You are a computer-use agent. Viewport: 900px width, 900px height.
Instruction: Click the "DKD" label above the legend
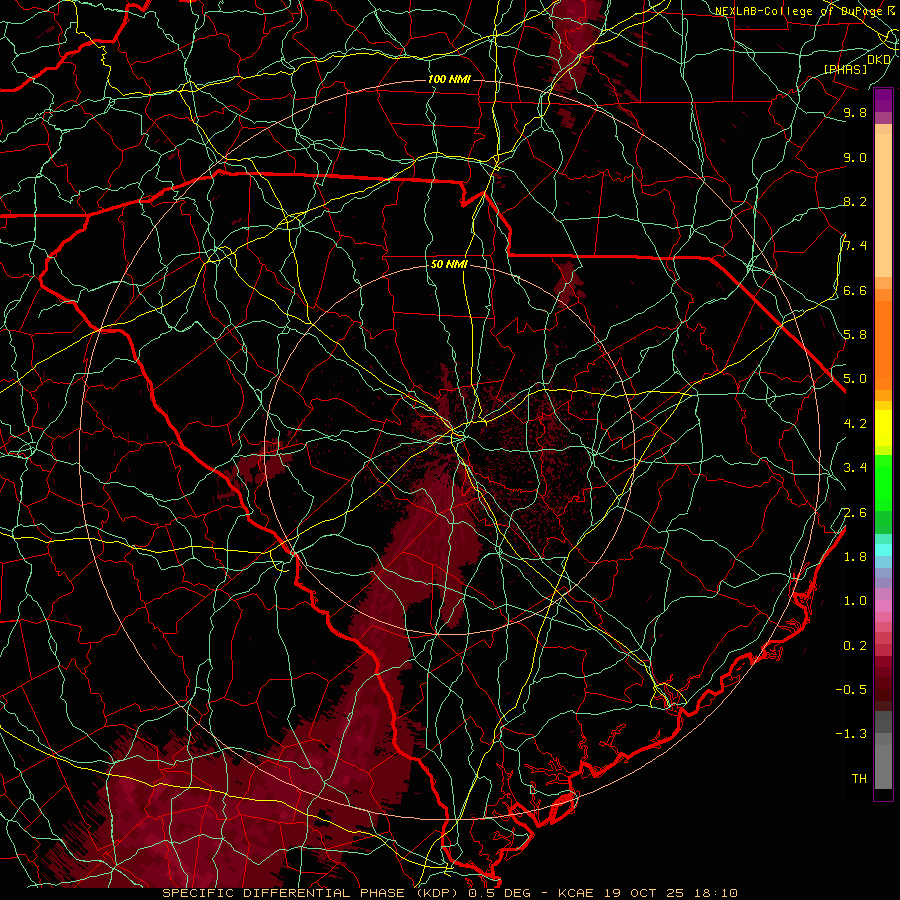tap(879, 59)
